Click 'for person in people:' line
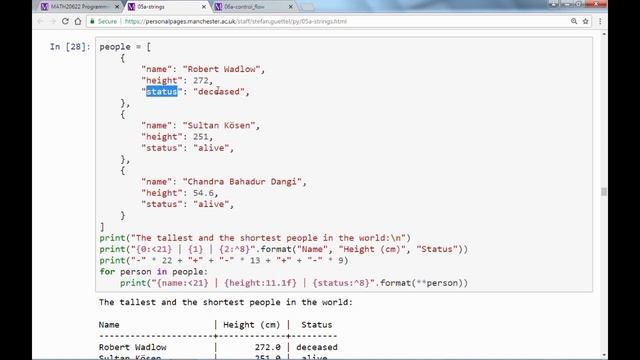The width and height of the screenshot is (640, 360). [x=153, y=272]
